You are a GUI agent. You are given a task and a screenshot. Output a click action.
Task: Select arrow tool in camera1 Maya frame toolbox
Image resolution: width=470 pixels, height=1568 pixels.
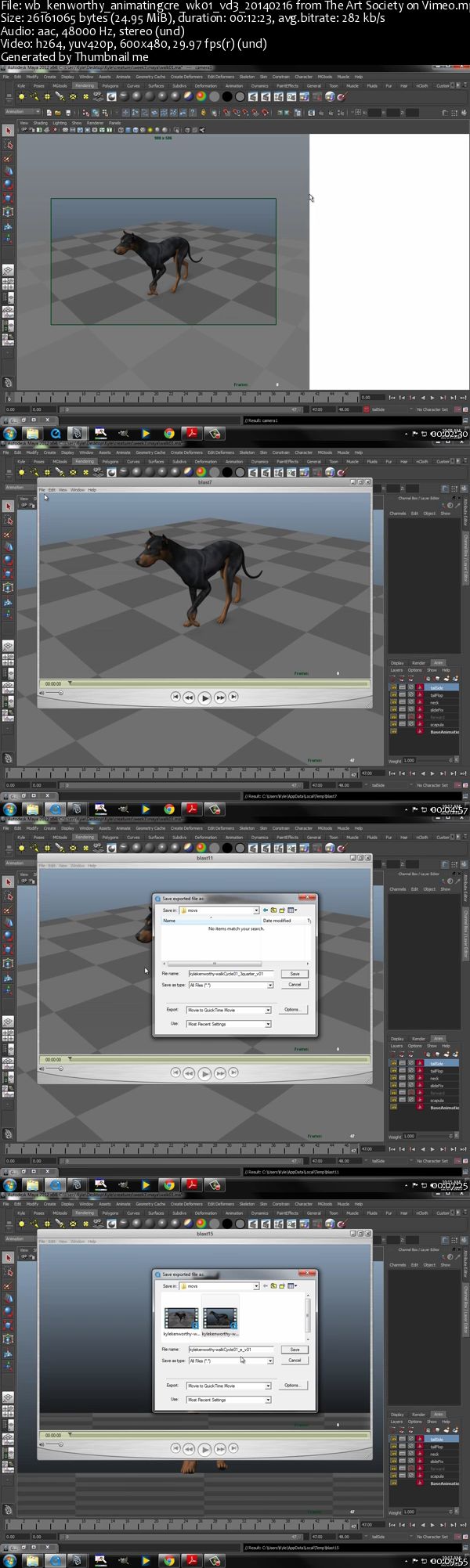pyautogui.click(x=8, y=132)
